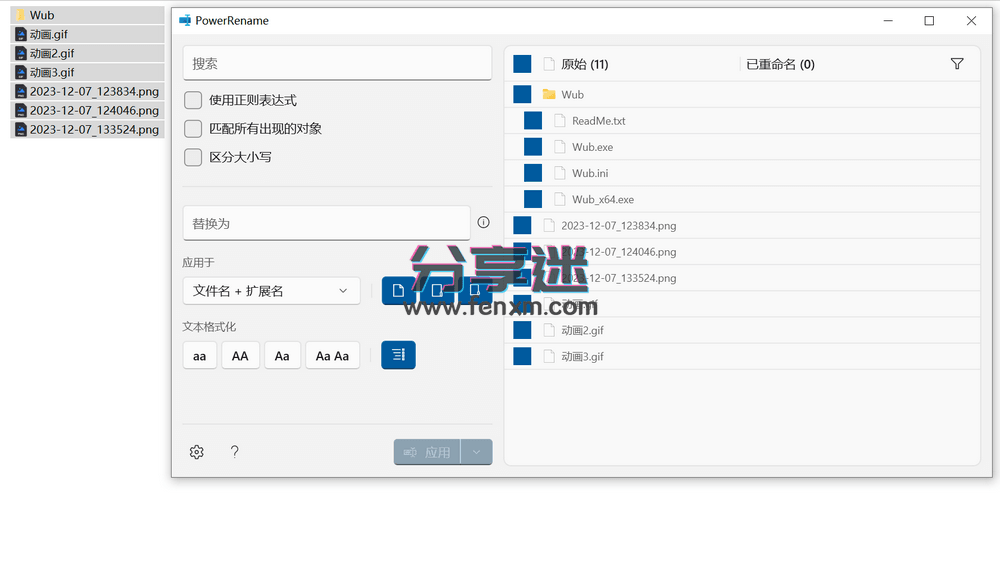Toggle the enumerate items icon button
Viewport: 1000px width, 563px height.
[398, 355]
